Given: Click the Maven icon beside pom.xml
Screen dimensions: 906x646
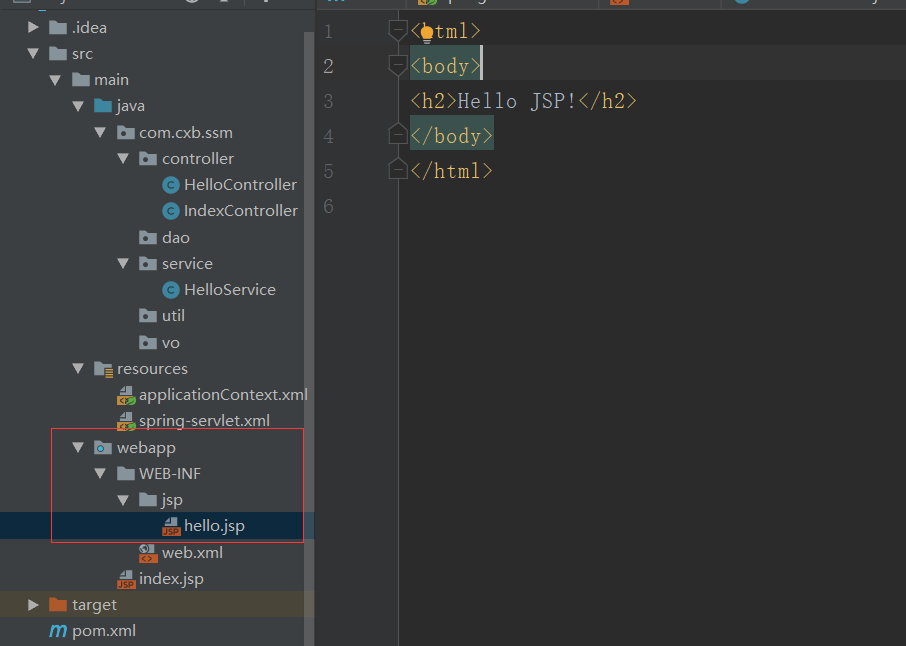Looking at the screenshot, I should [58, 631].
